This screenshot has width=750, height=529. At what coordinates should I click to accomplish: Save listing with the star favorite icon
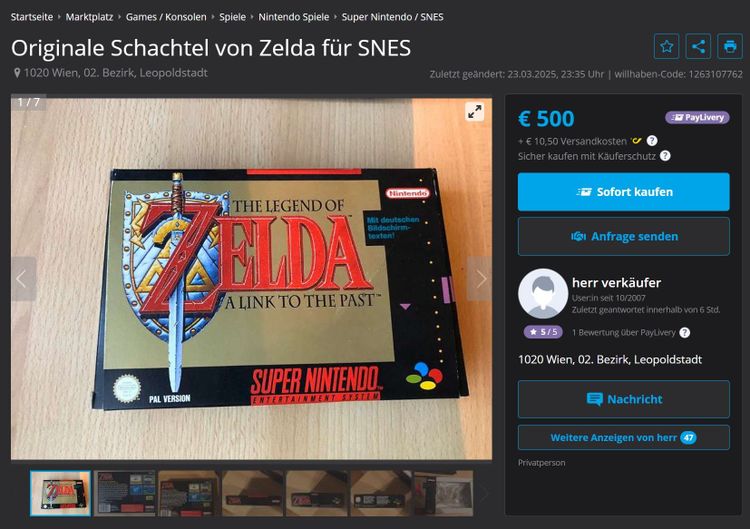[x=666, y=46]
